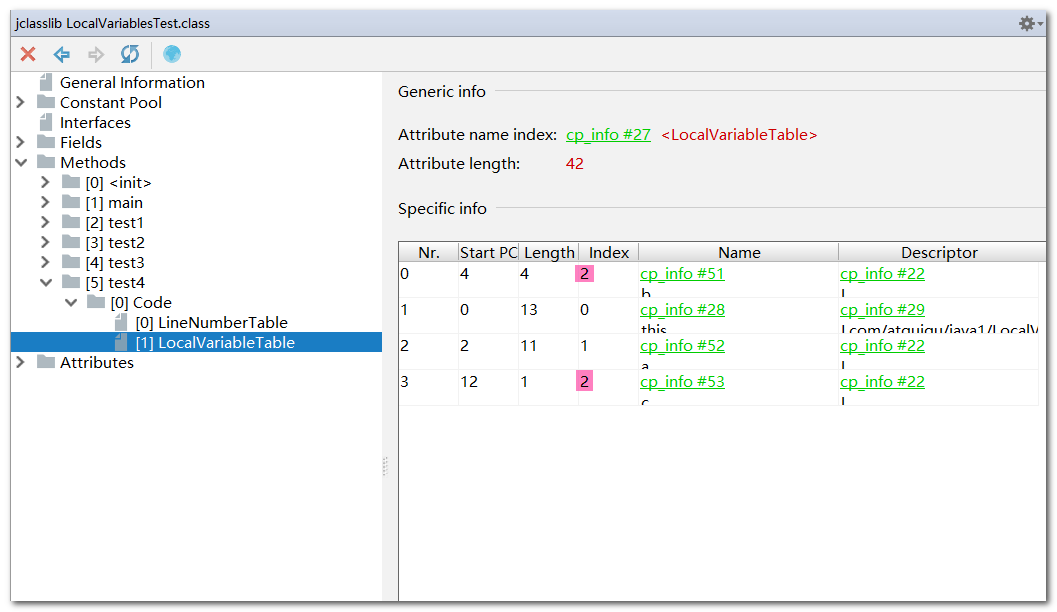
Task: Select the Attributes label
Action: (x=97, y=363)
